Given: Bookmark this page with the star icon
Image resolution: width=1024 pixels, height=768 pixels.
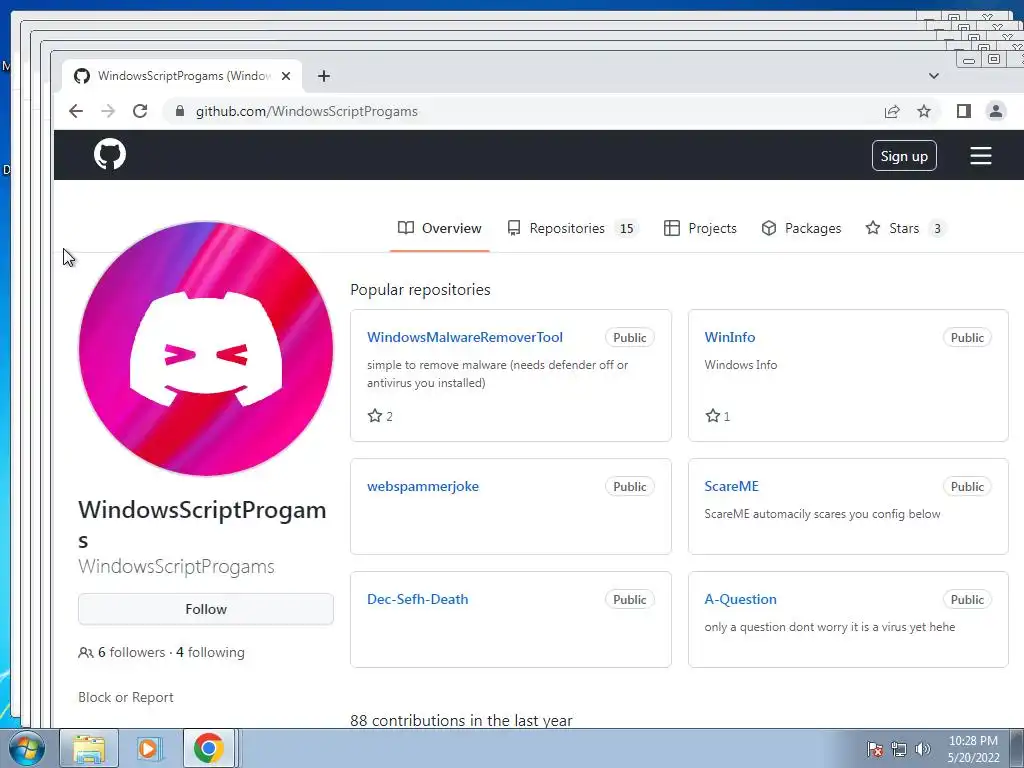Looking at the screenshot, I should click(923, 111).
